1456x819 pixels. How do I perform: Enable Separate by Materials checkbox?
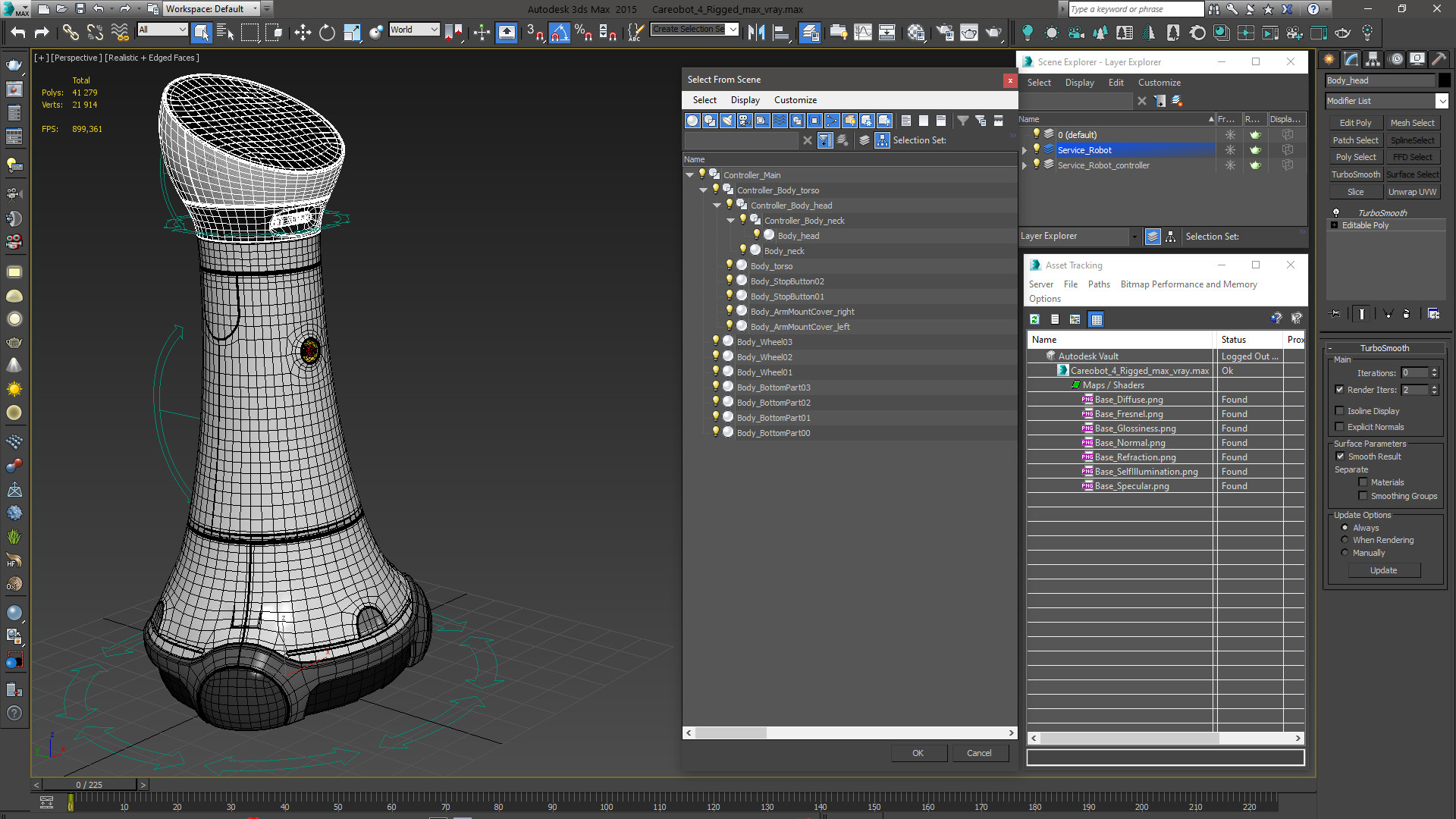pos(1363,482)
